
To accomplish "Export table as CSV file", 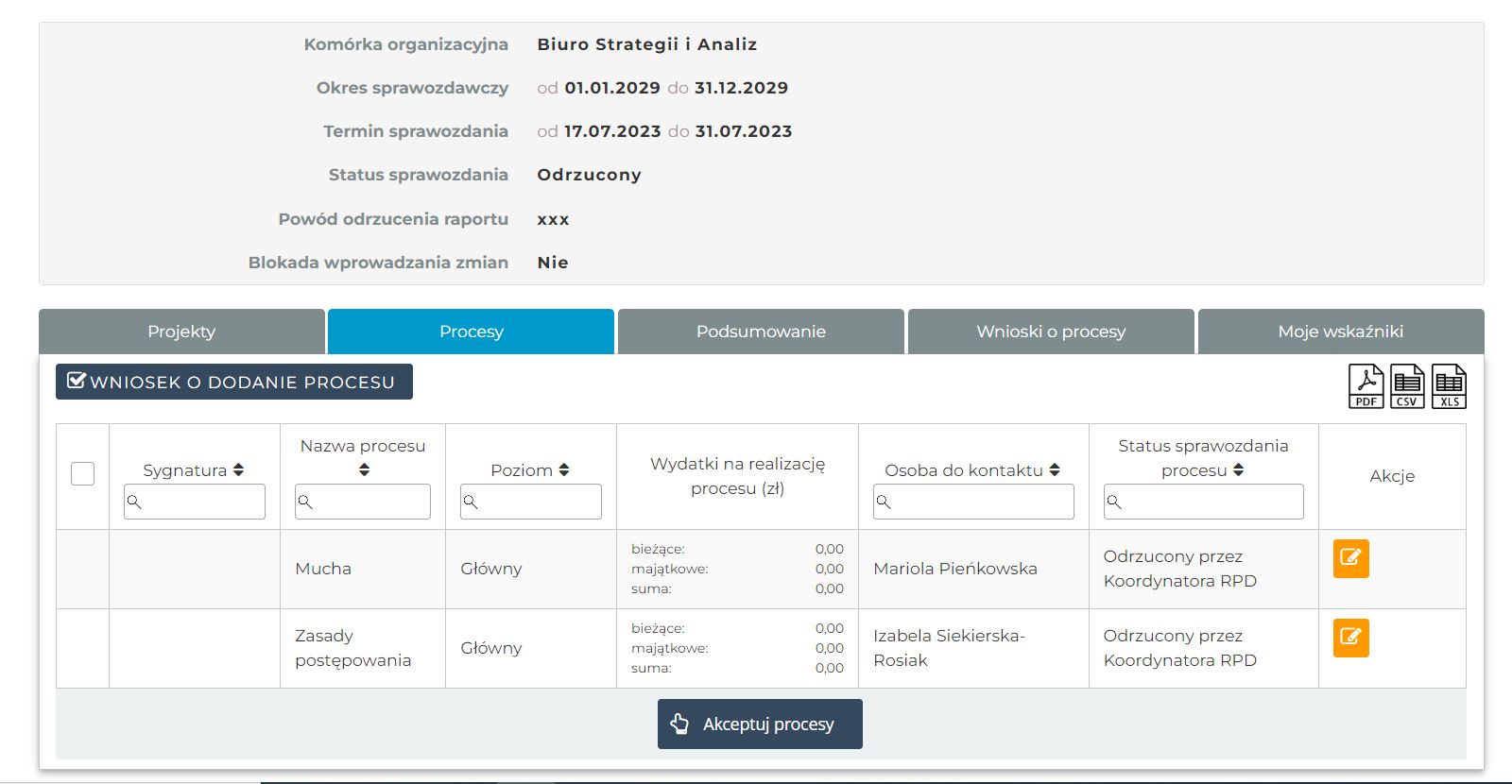I will click(1407, 386).
